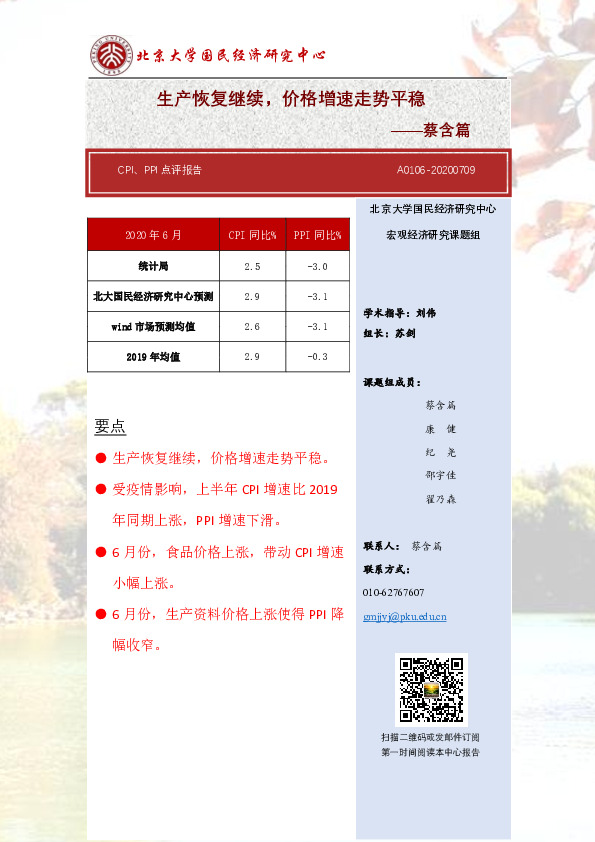The width and height of the screenshot is (595, 842).
Task: Click the 课题组成员： label
Action: click(x=392, y=382)
